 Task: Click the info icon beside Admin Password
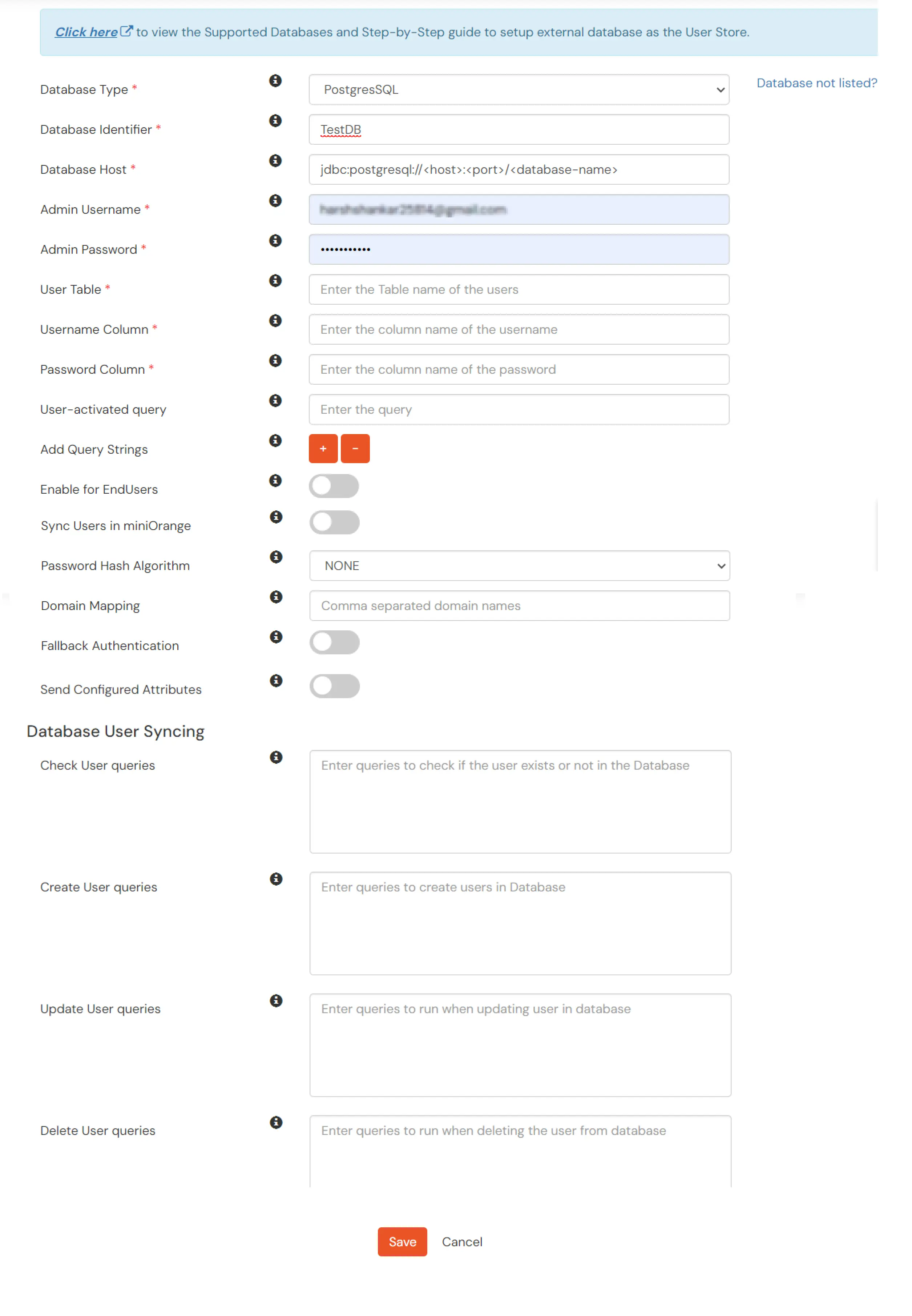pos(276,241)
